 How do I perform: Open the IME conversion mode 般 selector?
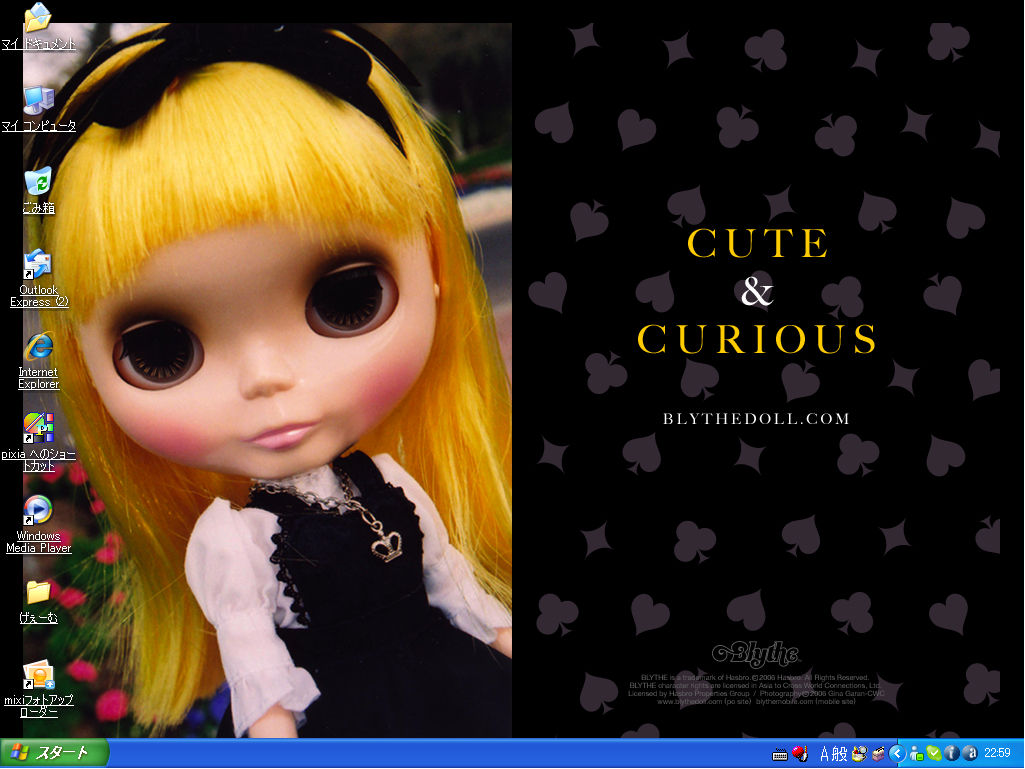click(839, 754)
